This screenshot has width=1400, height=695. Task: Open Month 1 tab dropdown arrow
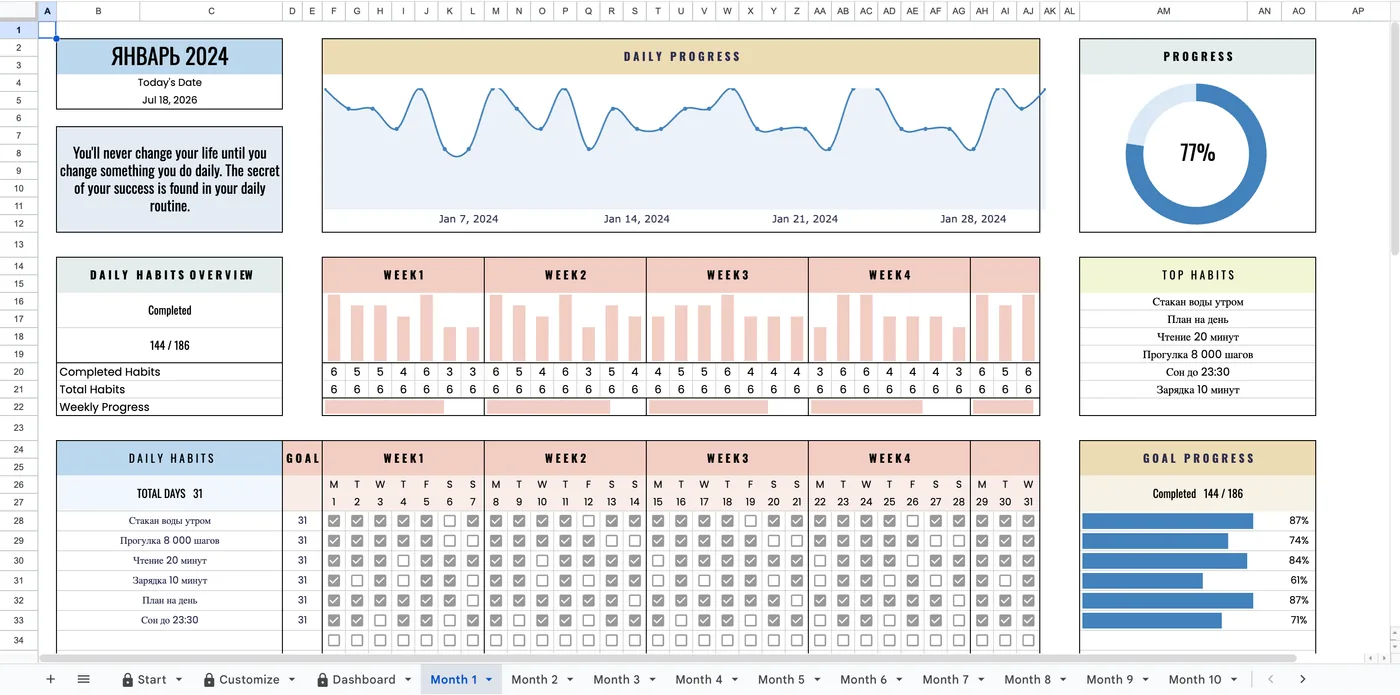point(489,680)
